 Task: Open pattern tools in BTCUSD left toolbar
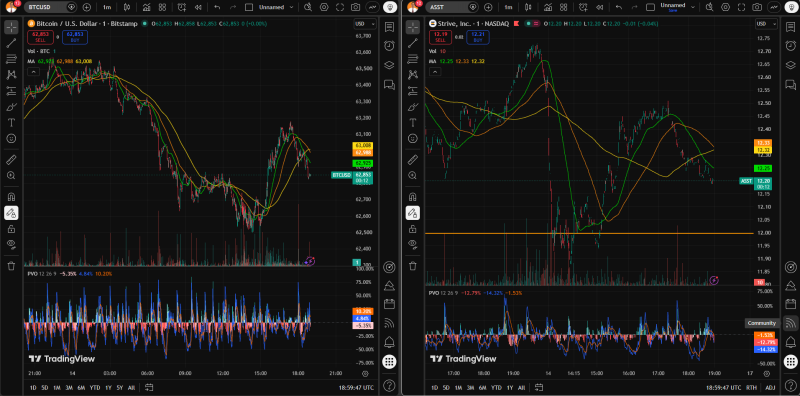pyautogui.click(x=11, y=75)
